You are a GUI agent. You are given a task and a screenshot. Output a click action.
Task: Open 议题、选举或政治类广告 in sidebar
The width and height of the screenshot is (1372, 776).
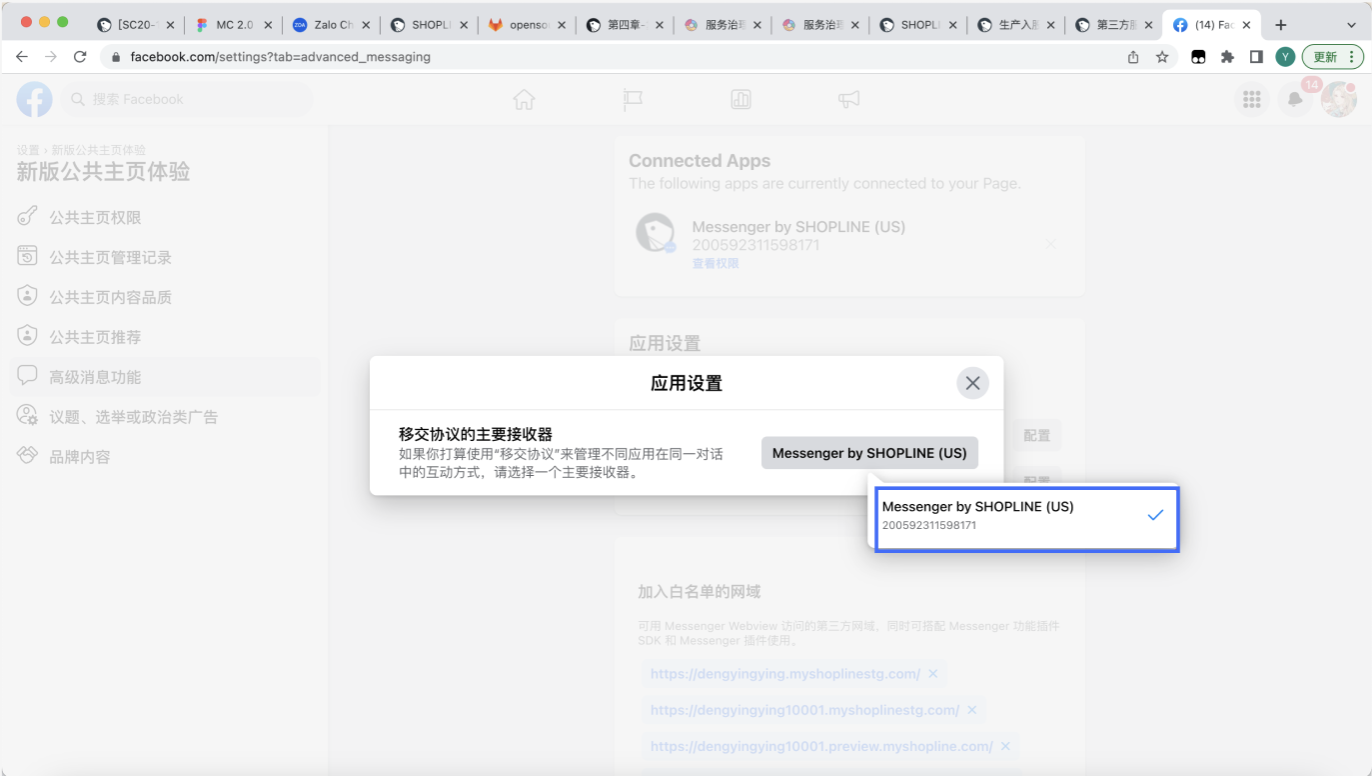click(x=165, y=417)
